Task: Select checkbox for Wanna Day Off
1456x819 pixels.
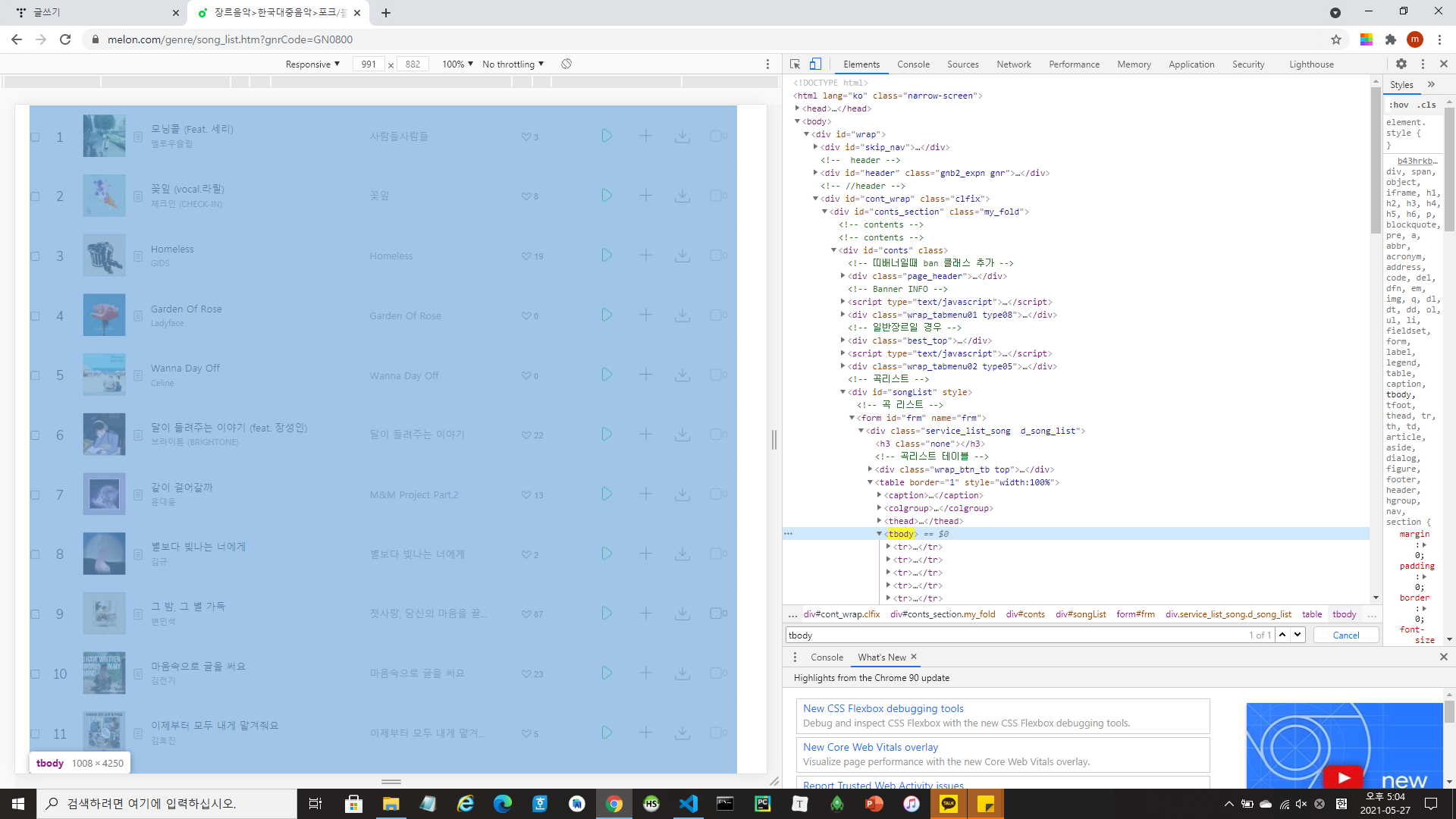Action: click(35, 375)
